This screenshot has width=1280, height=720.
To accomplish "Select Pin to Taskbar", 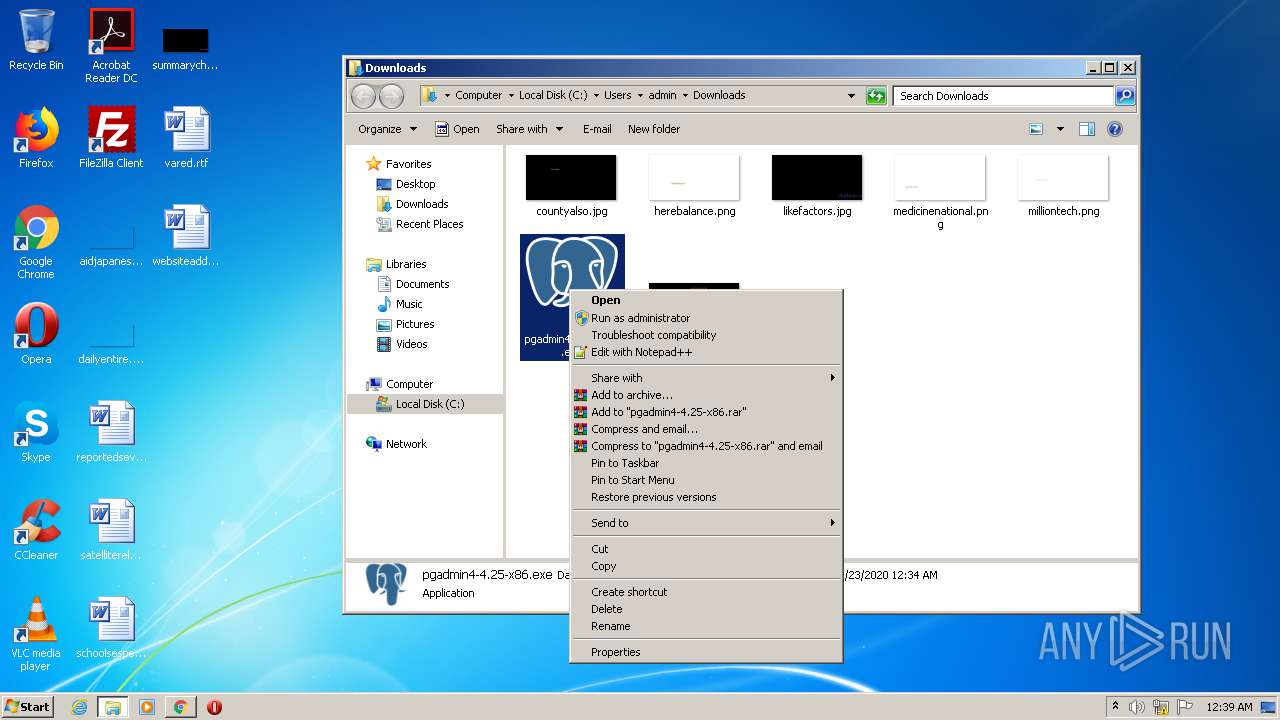I will tap(706, 463).
